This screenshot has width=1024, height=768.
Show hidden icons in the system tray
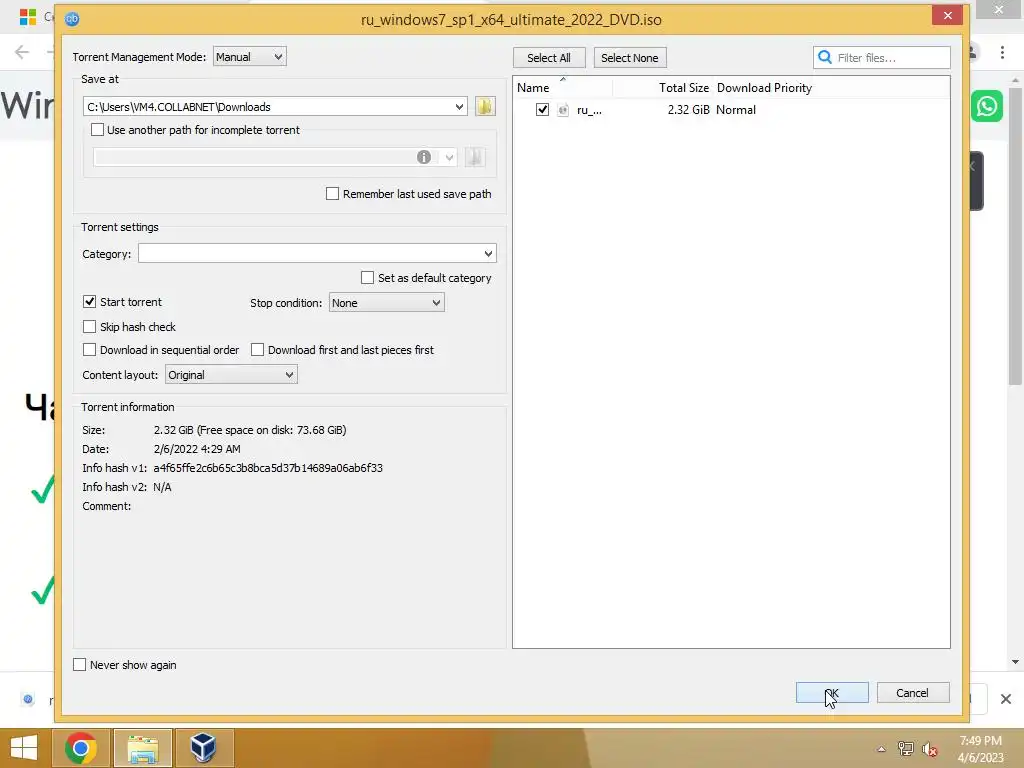[881, 749]
